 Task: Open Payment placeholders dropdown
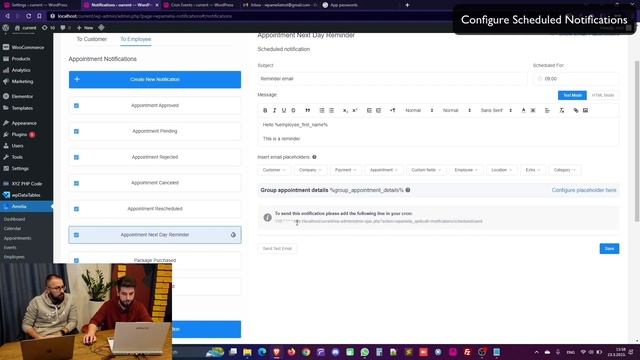click(x=346, y=170)
